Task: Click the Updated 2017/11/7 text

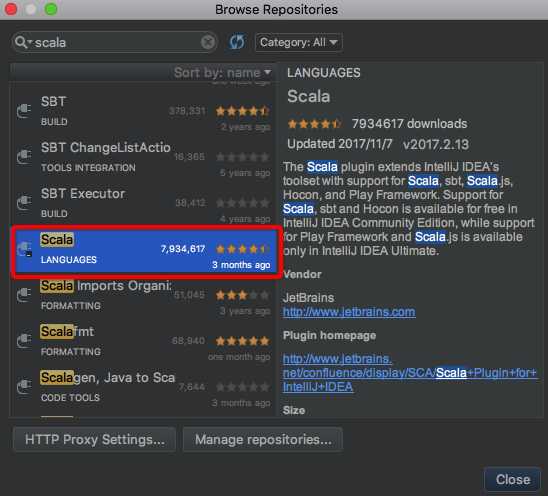Action: (x=339, y=144)
